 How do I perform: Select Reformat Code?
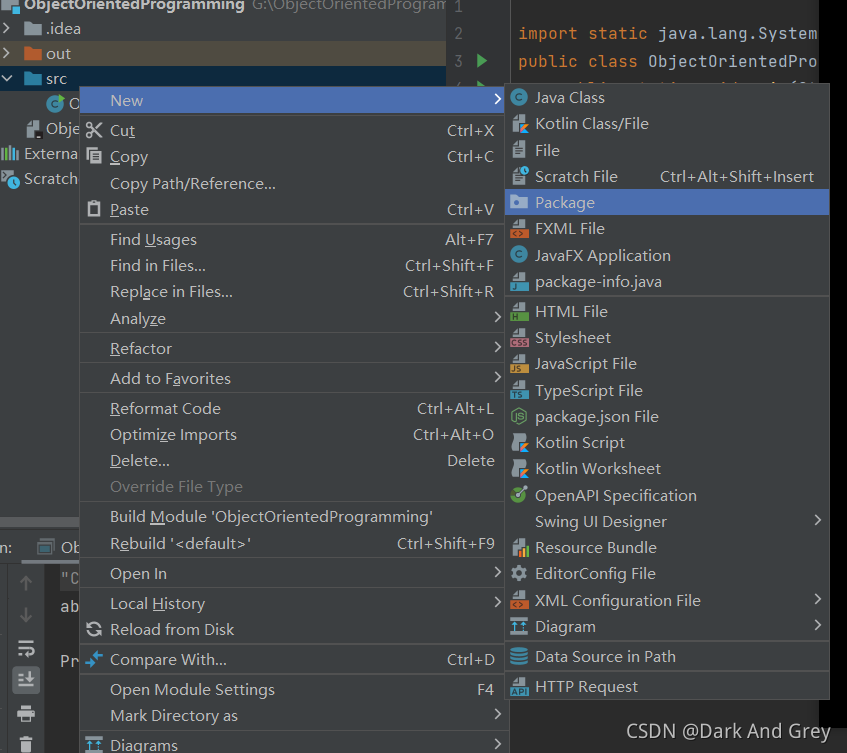(292, 408)
